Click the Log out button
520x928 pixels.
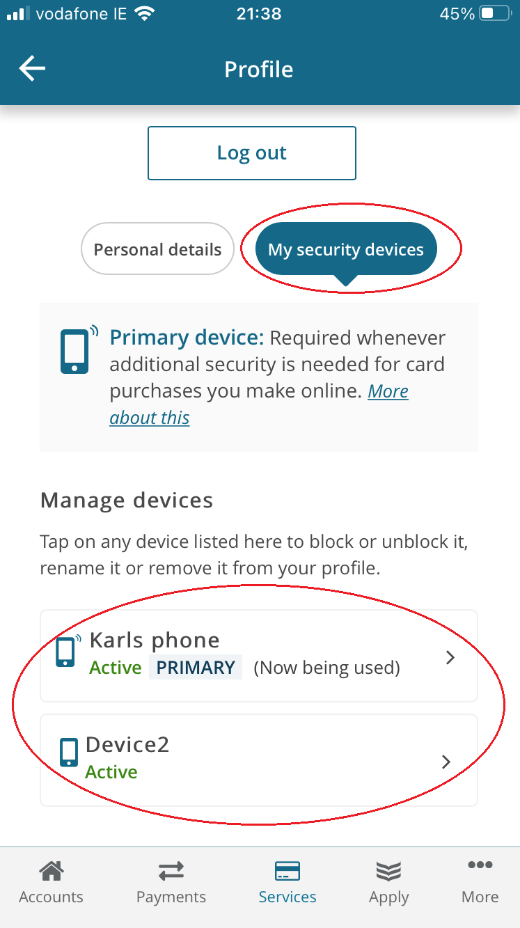tap(252, 153)
